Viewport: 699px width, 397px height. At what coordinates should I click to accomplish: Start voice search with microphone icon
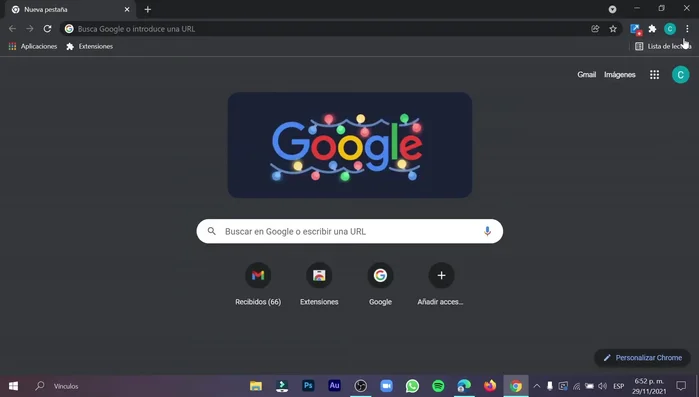487,231
